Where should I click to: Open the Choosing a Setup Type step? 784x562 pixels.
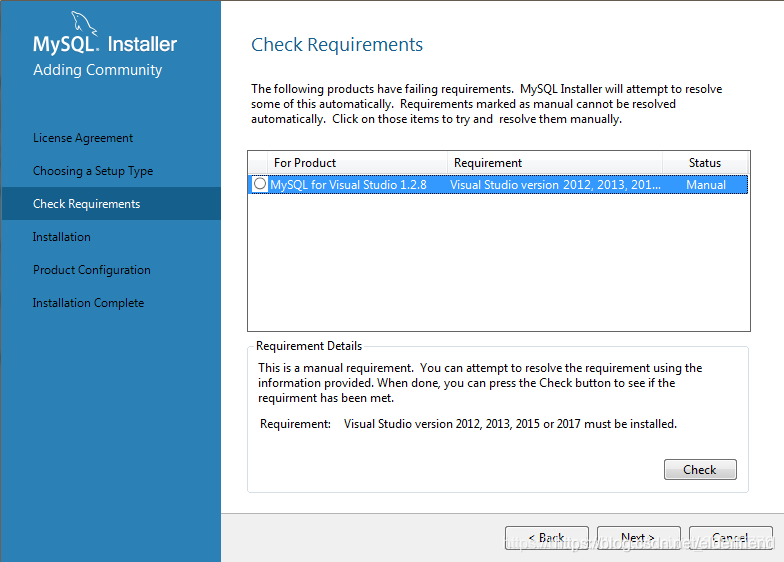(x=93, y=171)
